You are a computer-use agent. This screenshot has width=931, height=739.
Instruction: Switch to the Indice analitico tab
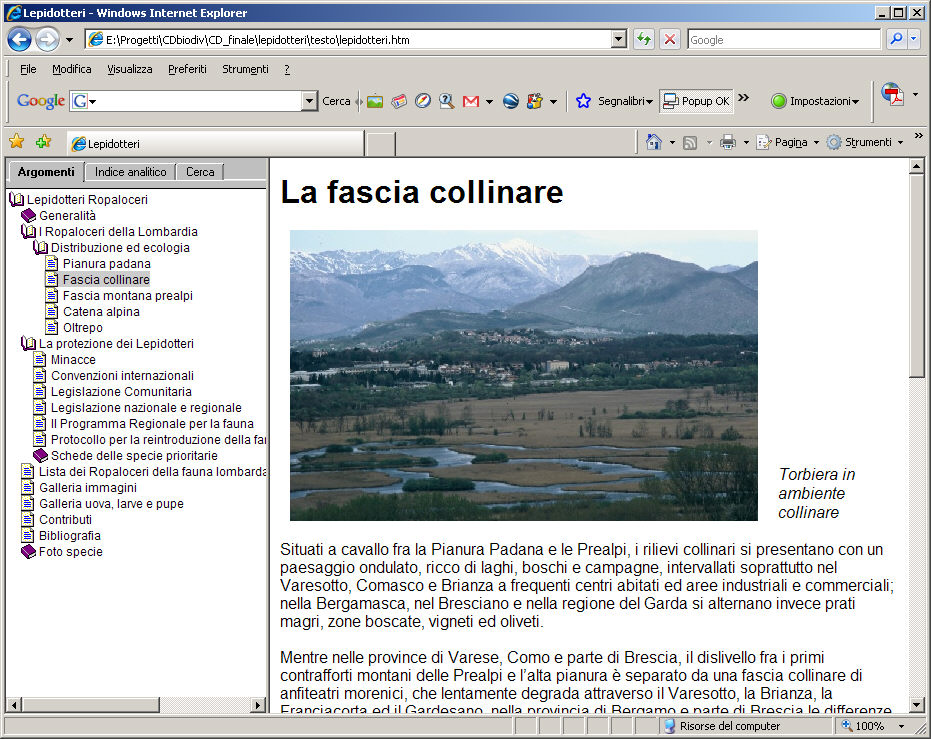(x=131, y=172)
